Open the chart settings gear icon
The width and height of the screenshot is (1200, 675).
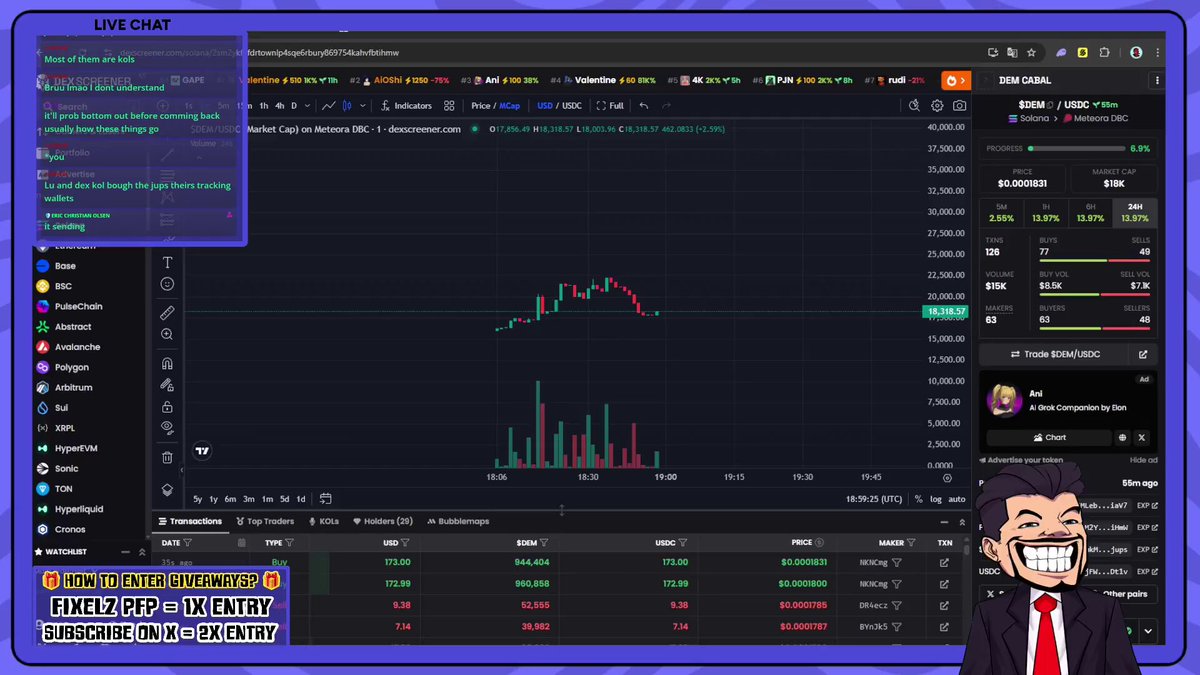pos(937,105)
